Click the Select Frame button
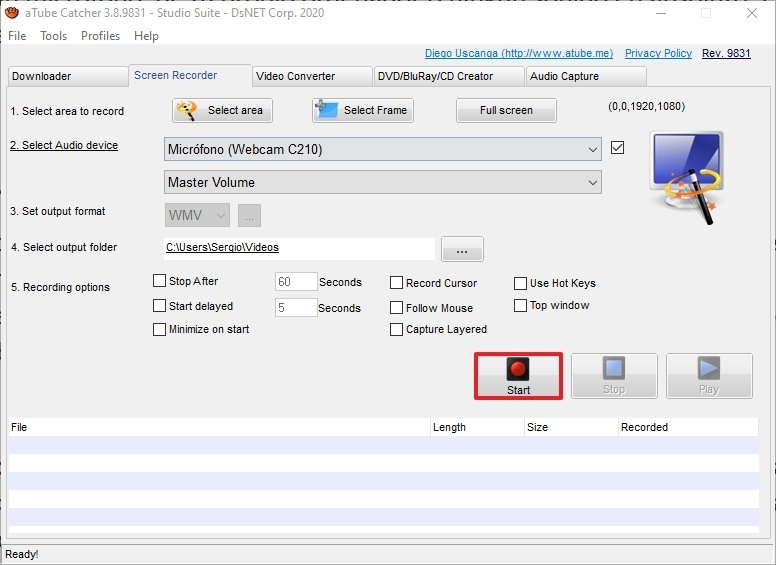Image resolution: width=776 pixels, height=565 pixels. pyautogui.click(x=363, y=110)
